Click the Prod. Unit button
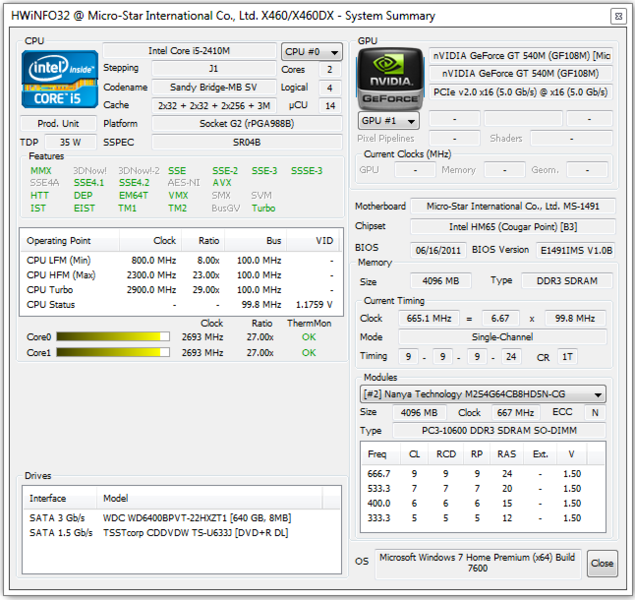This screenshot has width=635, height=600. 58,123
